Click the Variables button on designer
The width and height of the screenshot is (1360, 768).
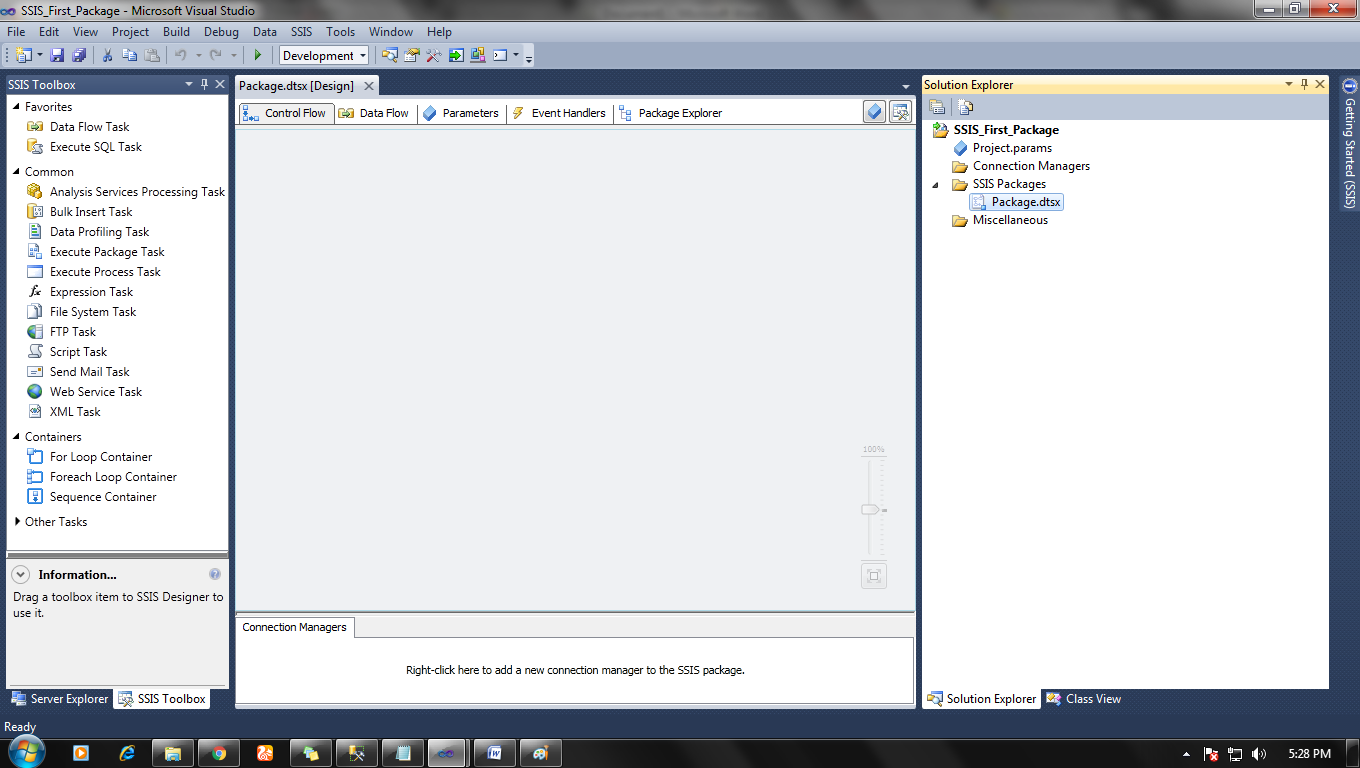(875, 112)
